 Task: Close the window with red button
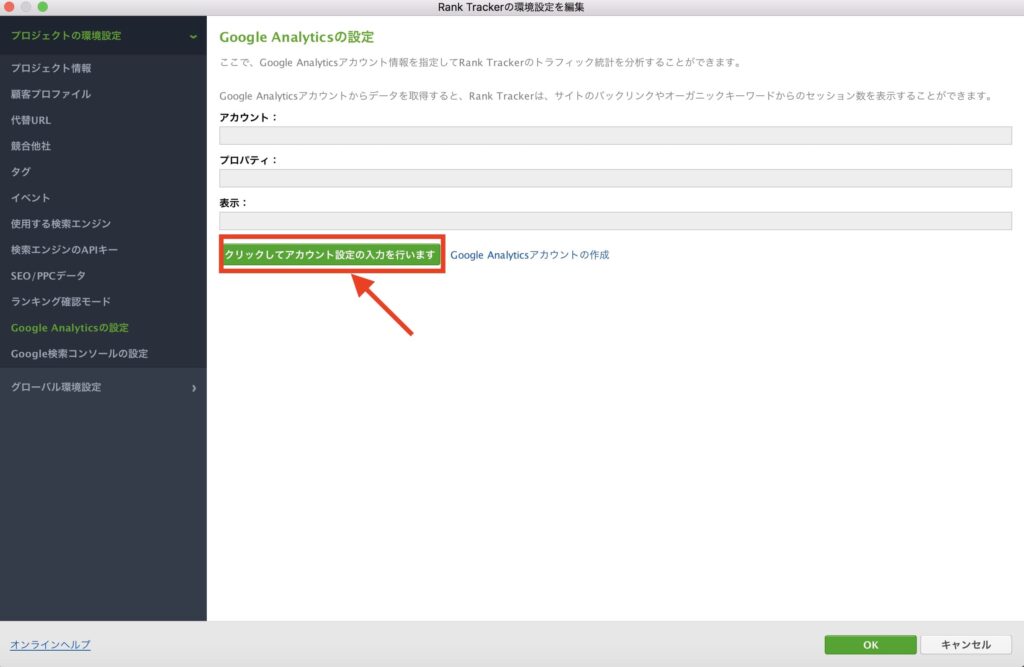9,7
